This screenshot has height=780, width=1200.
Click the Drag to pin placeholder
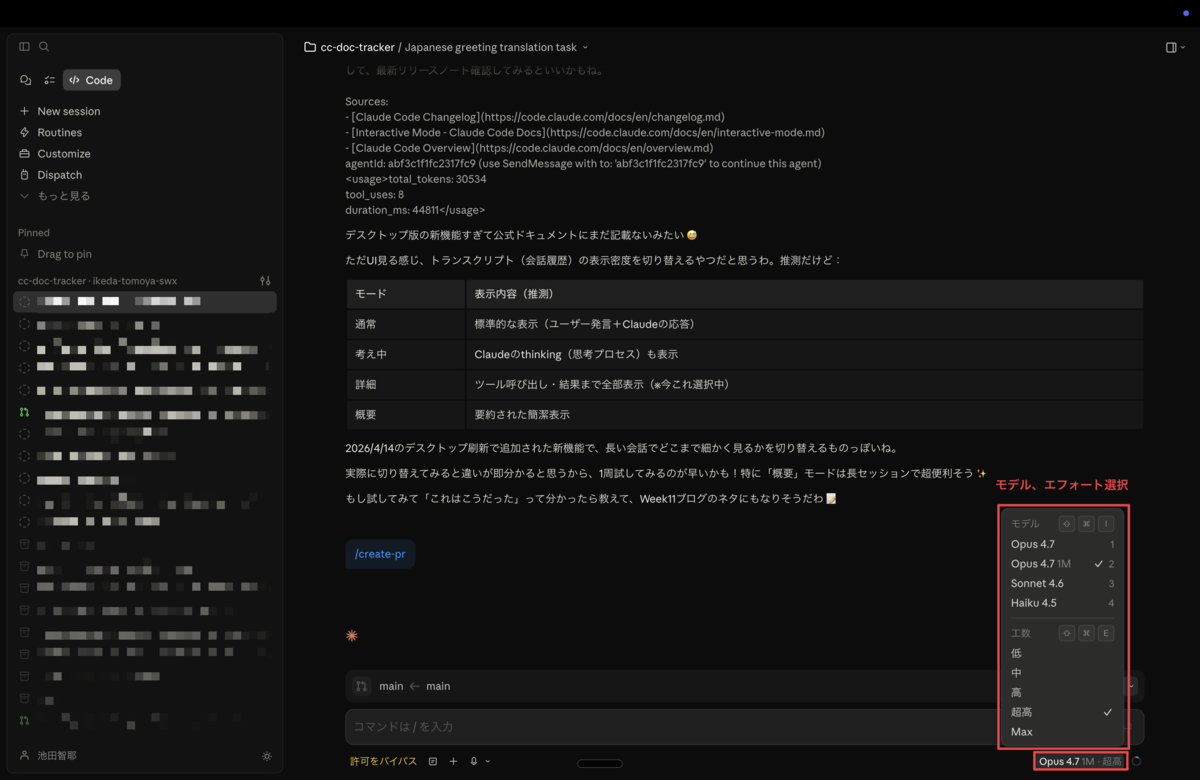pos(56,254)
